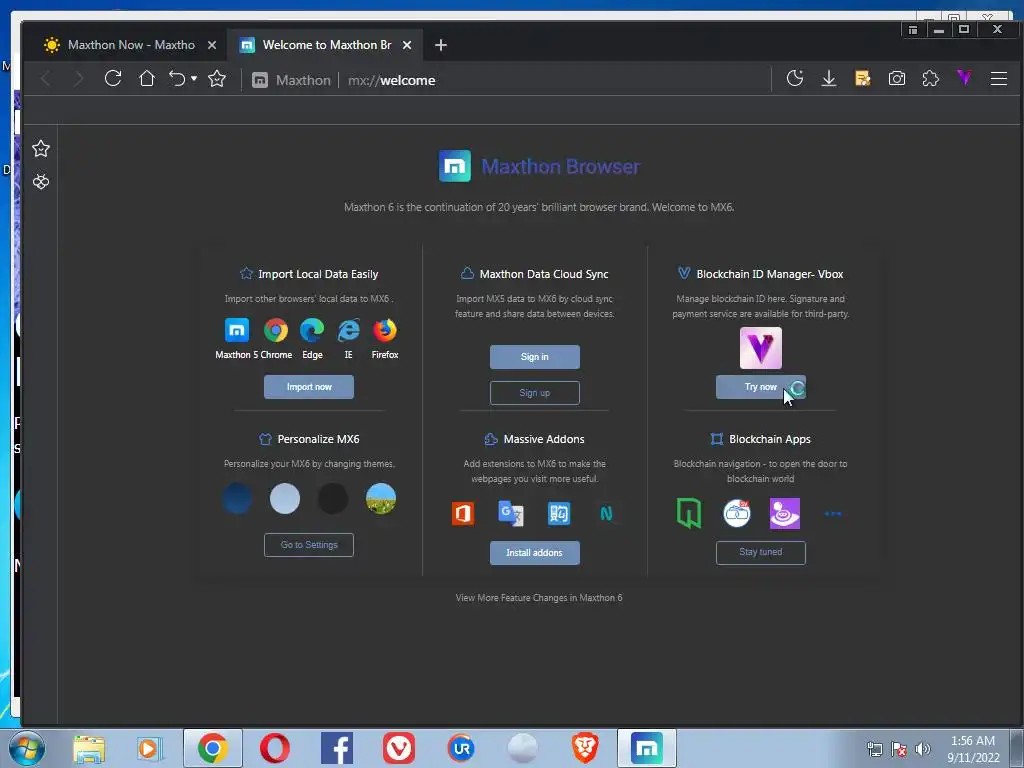This screenshot has width=1024, height=768.
Task: Expand the undo history dropdown arrow
Action: (194, 79)
